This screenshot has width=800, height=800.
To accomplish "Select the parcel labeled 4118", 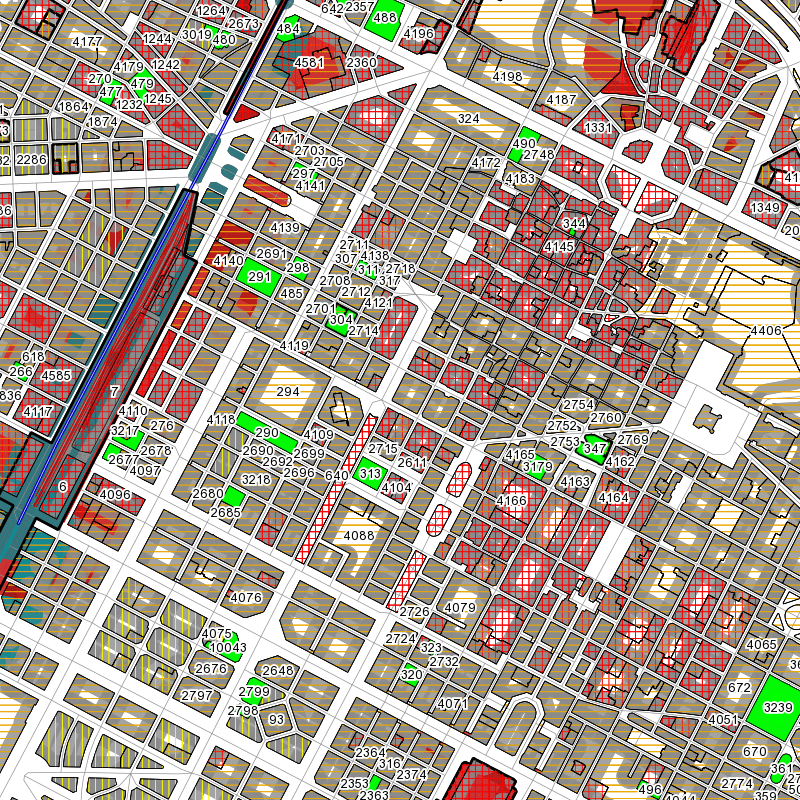I will (221, 419).
